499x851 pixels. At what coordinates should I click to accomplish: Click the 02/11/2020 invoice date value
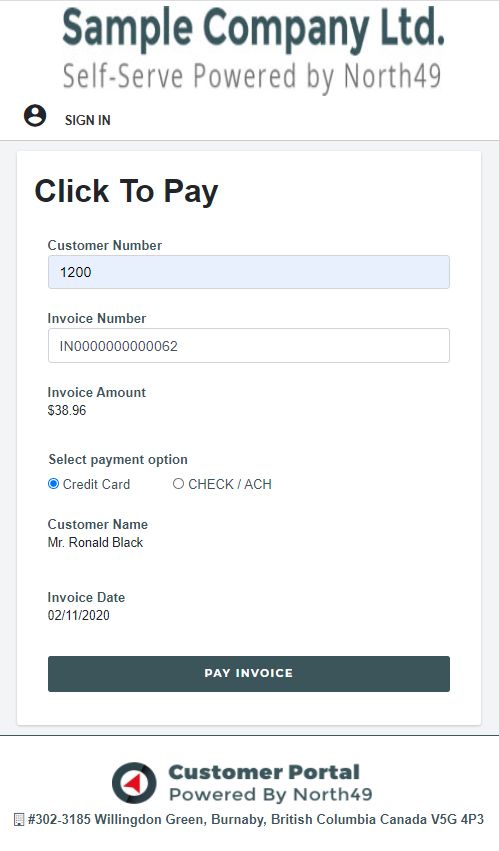[79, 615]
